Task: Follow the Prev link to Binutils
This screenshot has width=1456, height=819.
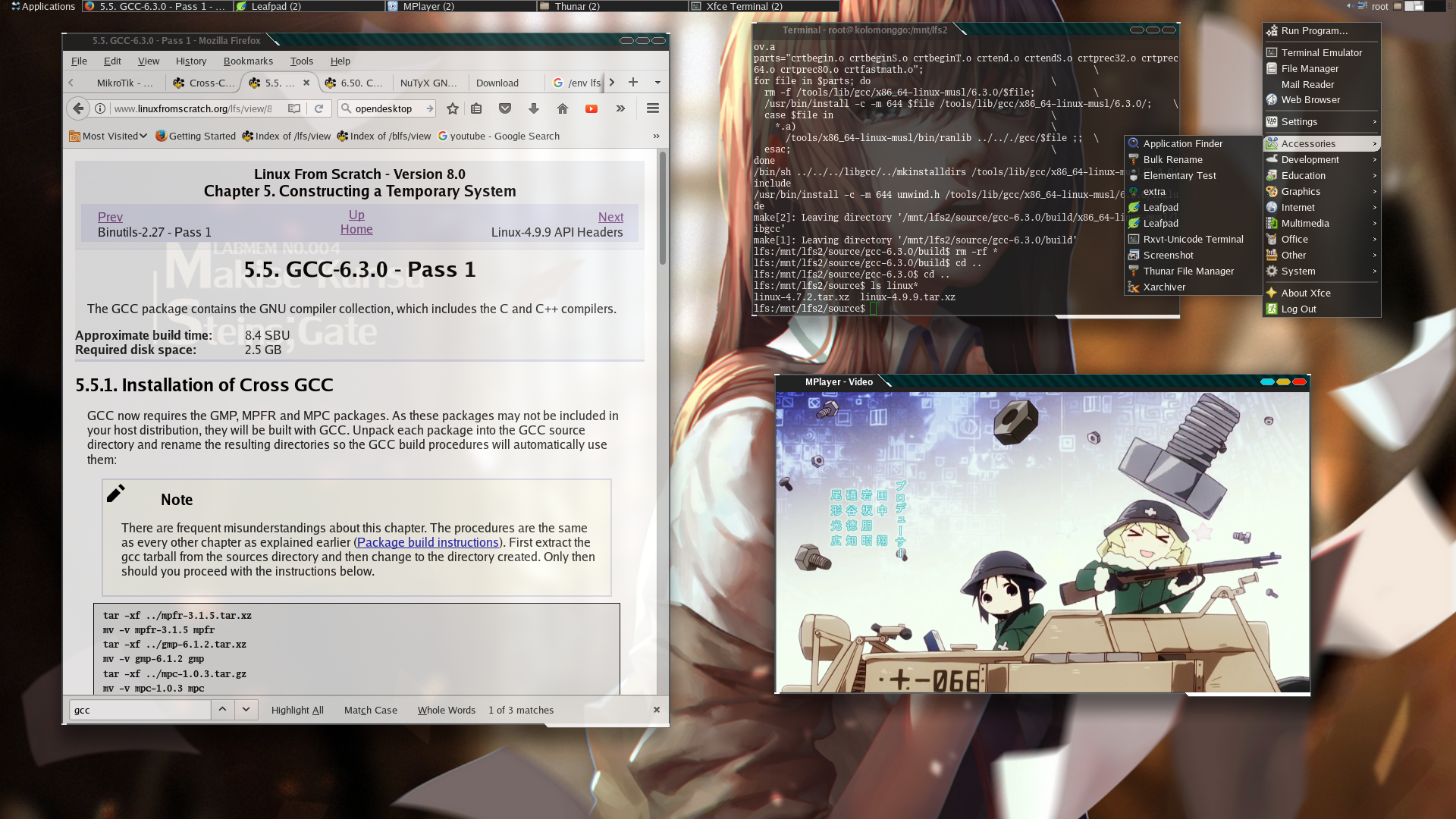Action: (110, 217)
